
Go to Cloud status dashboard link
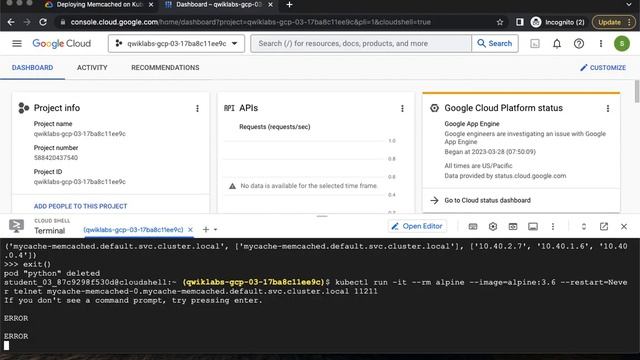click(487, 200)
